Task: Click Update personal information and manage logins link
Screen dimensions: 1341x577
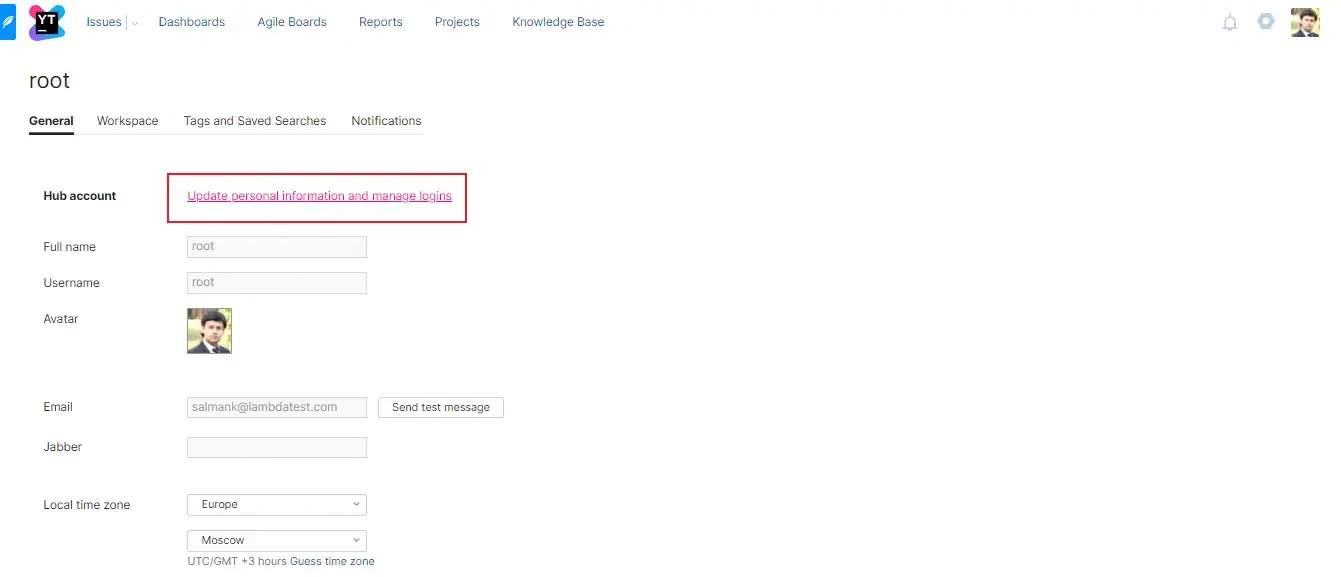Action: (x=319, y=196)
